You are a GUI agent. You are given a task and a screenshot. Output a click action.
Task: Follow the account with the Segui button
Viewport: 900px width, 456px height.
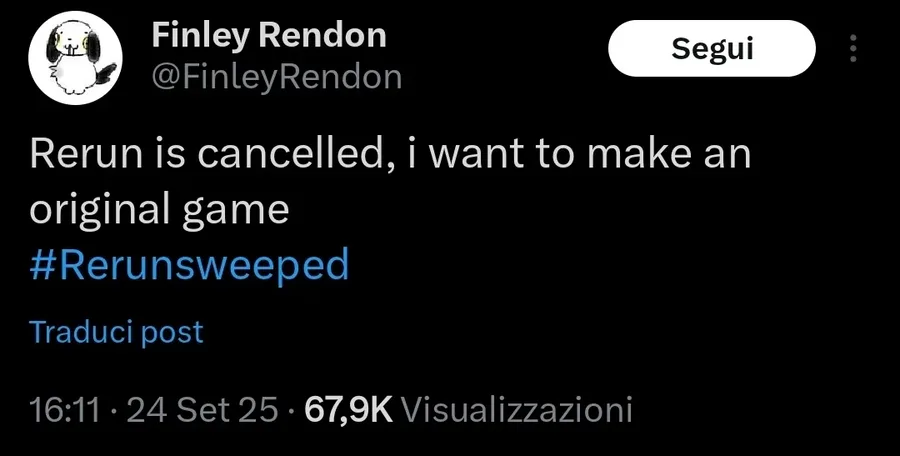[x=711, y=48]
